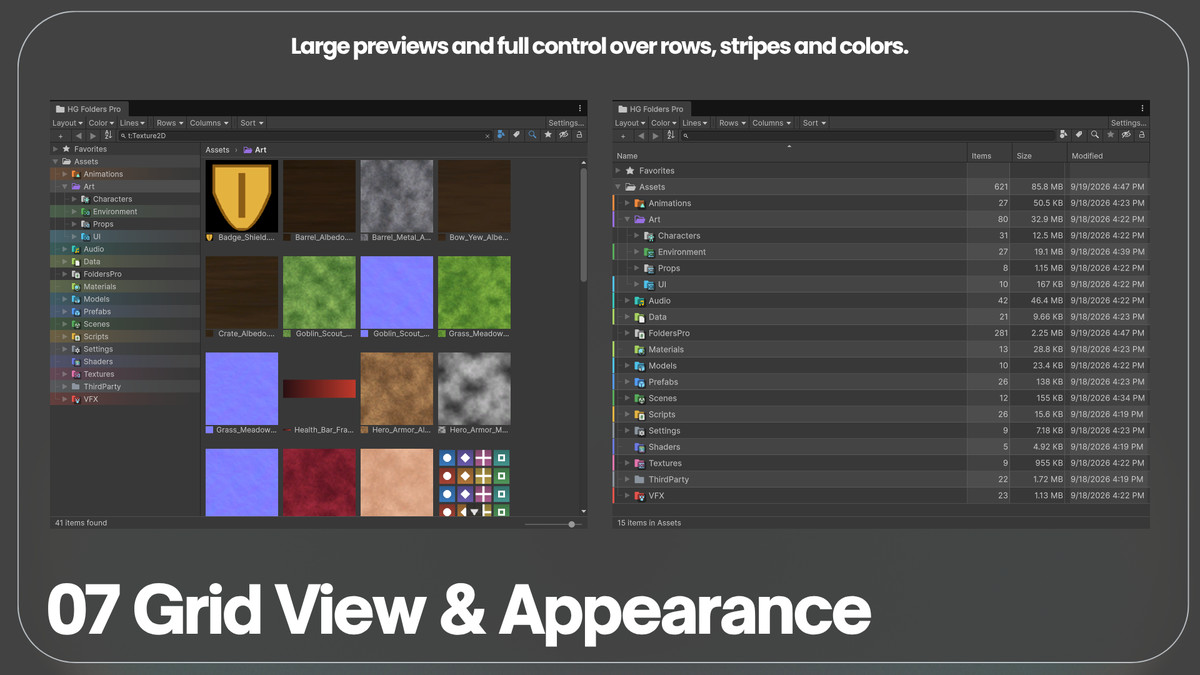Sort by the Name column header
This screenshot has height=675, width=1200.
point(790,155)
